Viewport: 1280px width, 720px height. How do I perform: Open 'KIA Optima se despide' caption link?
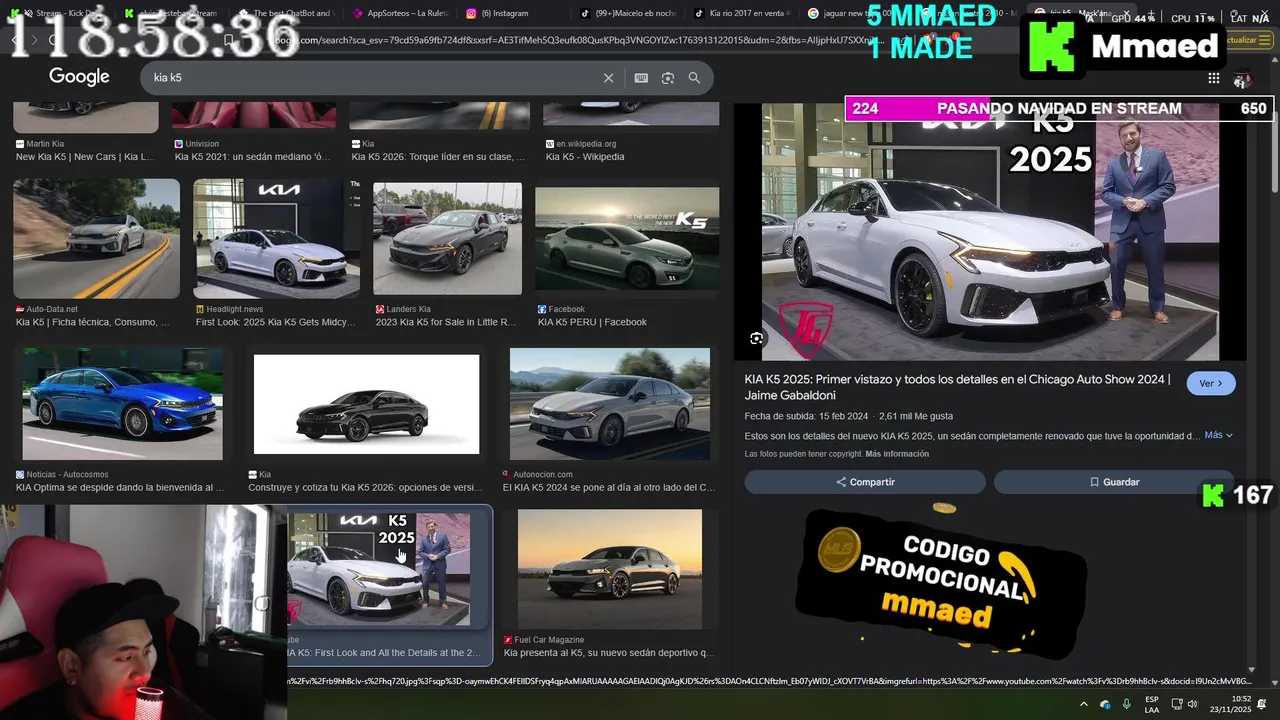point(120,487)
